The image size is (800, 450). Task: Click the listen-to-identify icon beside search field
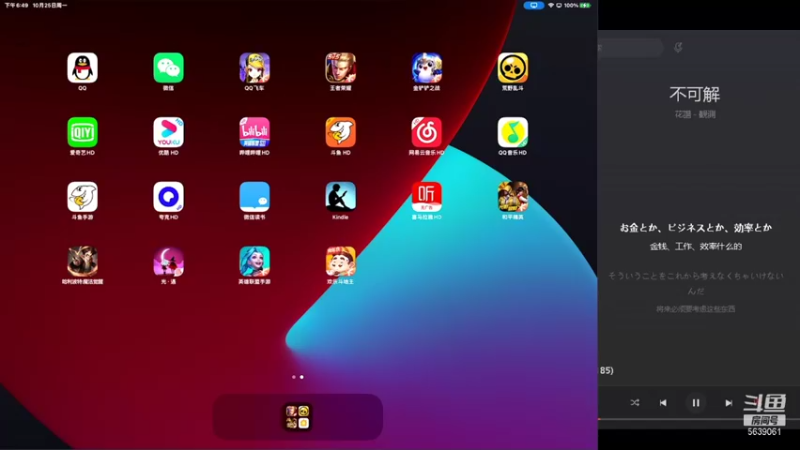pyautogui.click(x=678, y=47)
